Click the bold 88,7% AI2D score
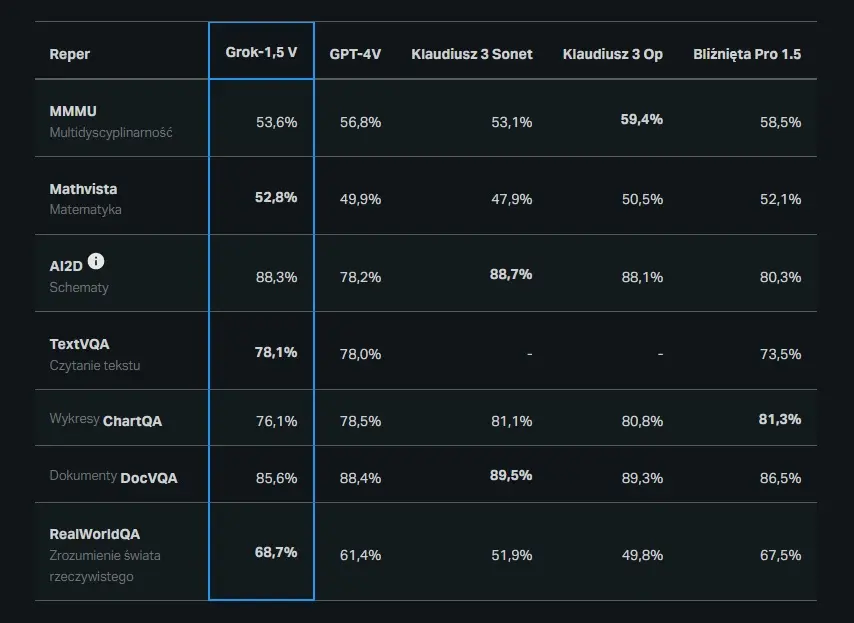Image resolution: width=854 pixels, height=623 pixels. pos(510,274)
